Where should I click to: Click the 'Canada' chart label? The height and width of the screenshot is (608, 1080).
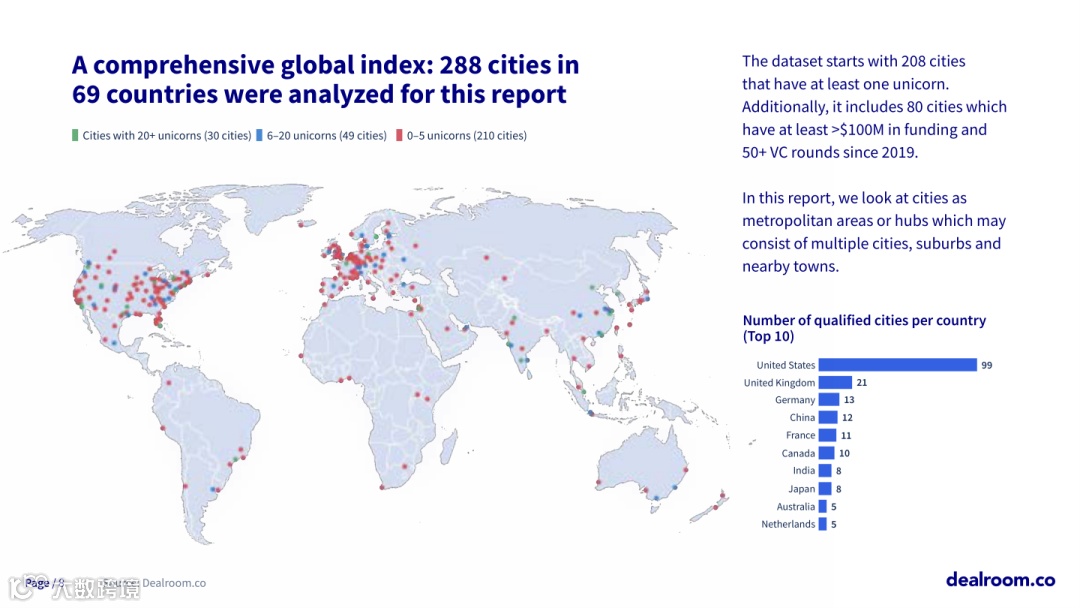798,453
